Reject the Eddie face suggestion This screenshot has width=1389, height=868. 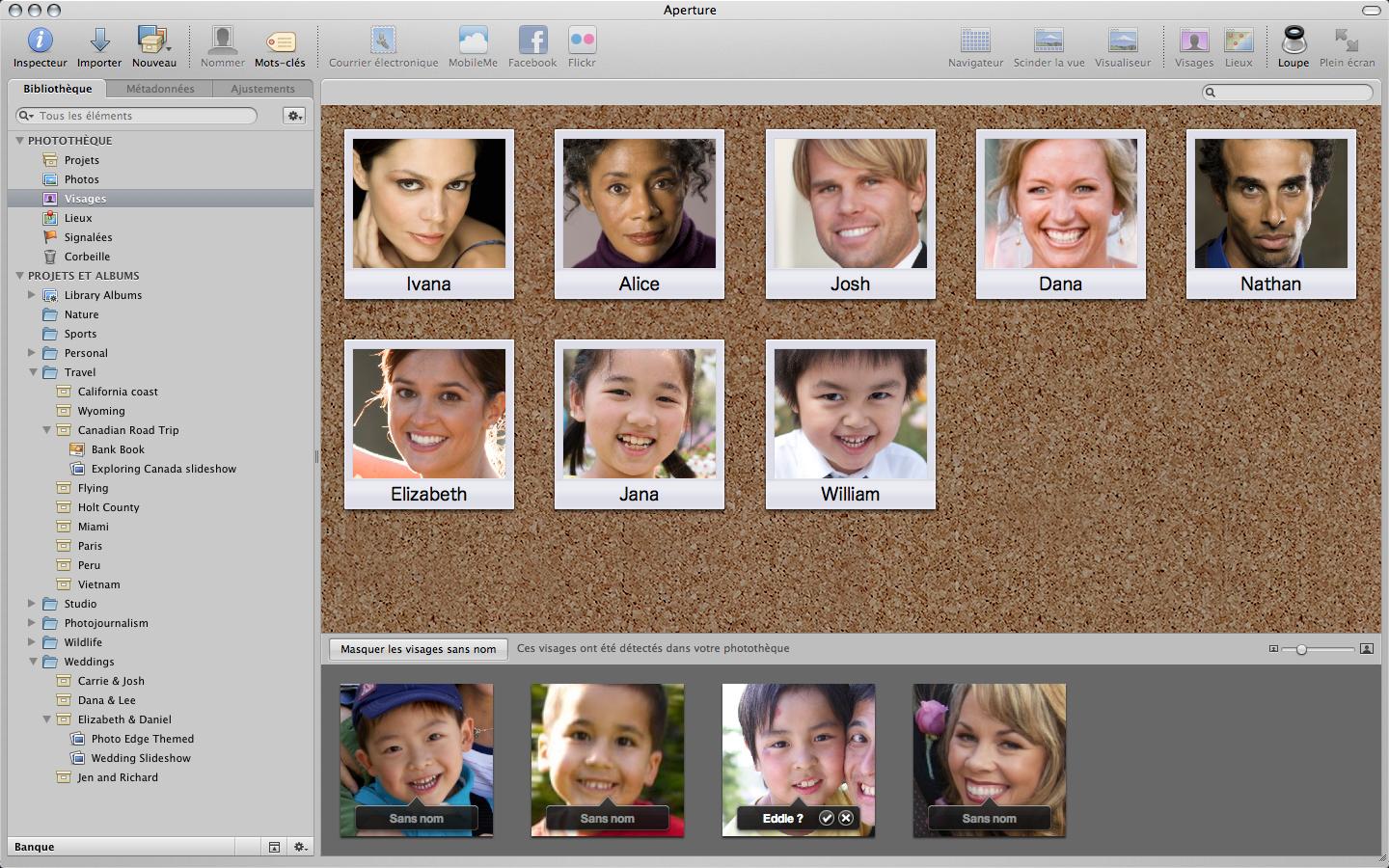[846, 818]
